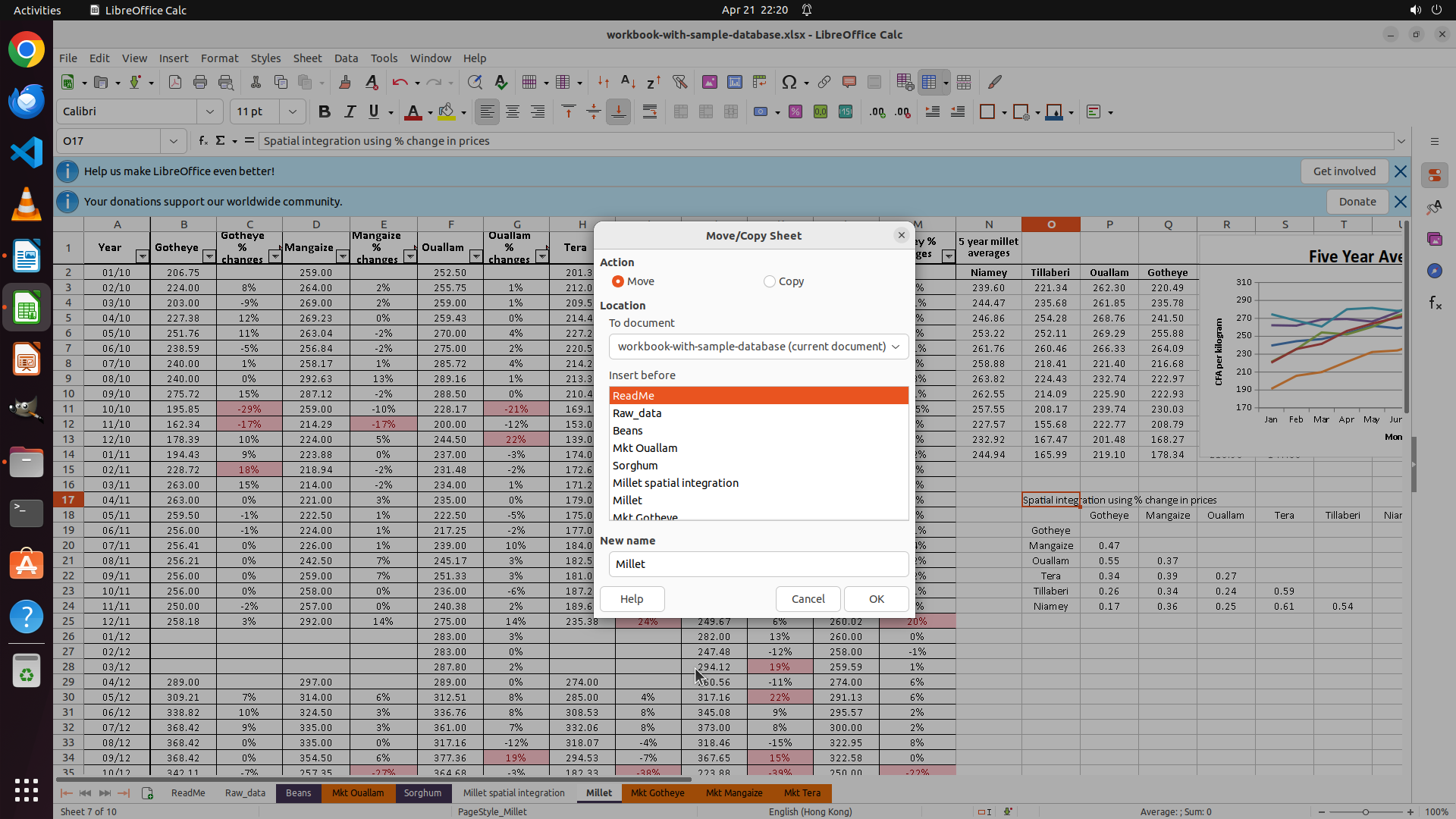The width and height of the screenshot is (1456, 819).
Task: Click the zoom slider in status bar
Action: point(1365,812)
